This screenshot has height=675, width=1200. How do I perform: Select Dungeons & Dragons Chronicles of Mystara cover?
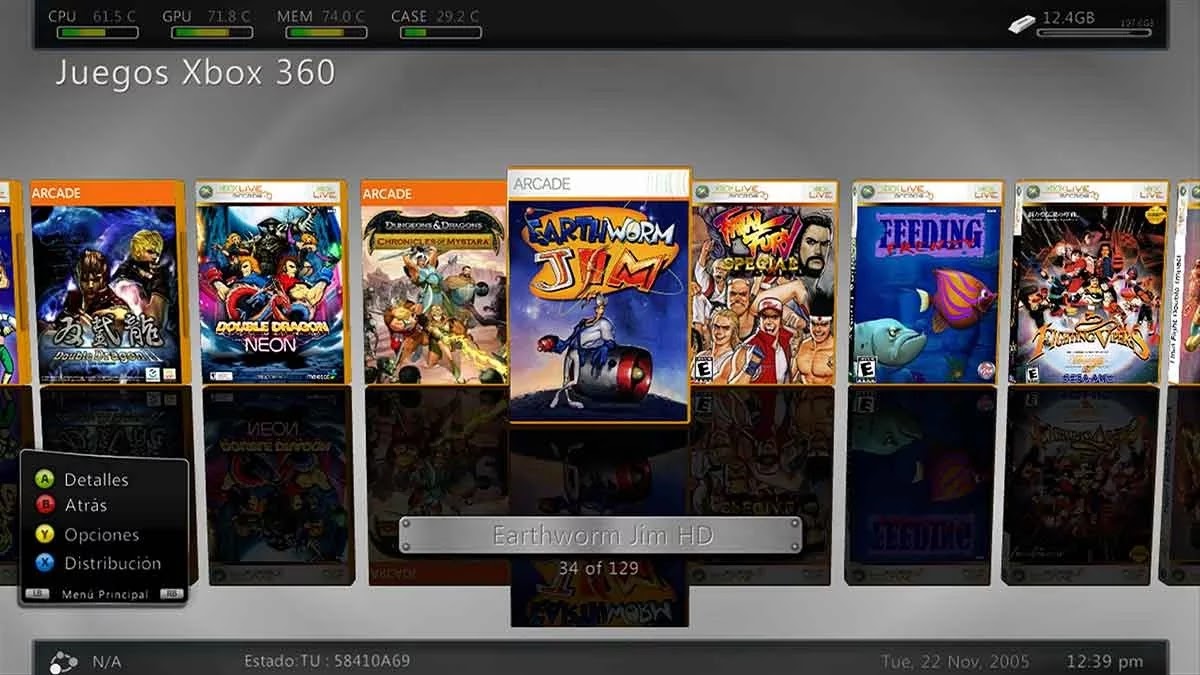434,283
